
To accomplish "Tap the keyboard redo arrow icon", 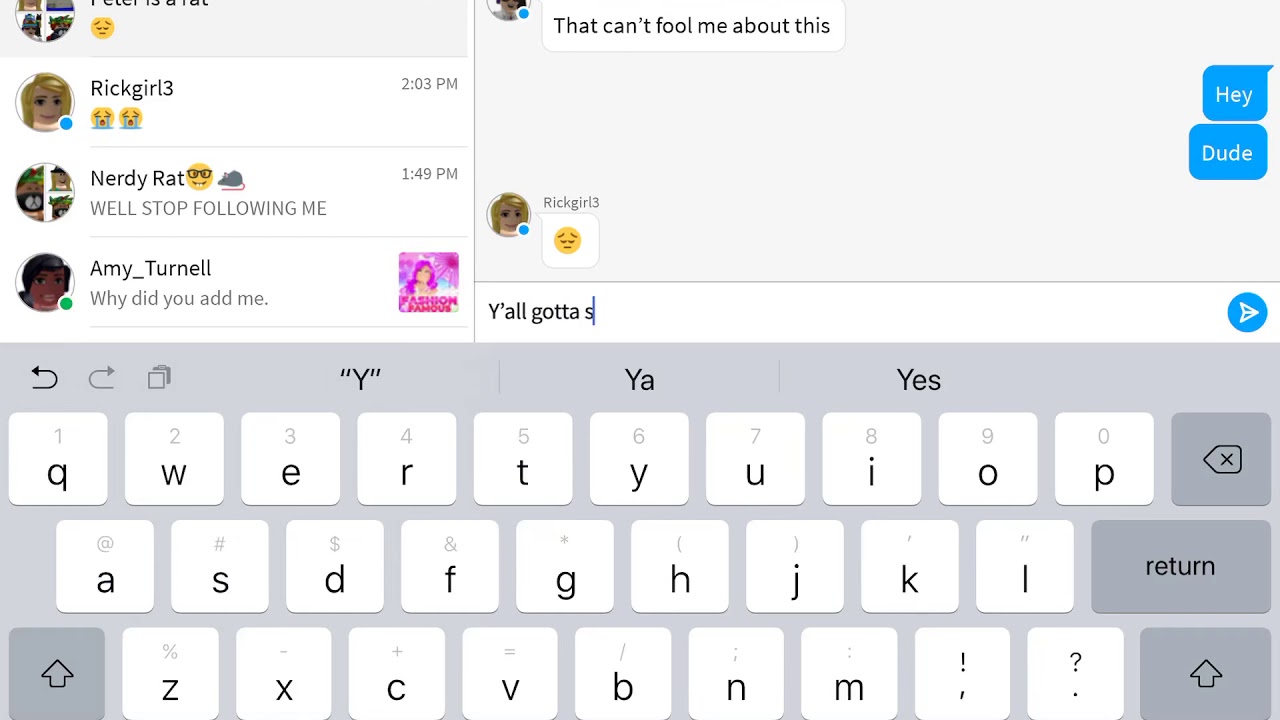I will point(102,378).
